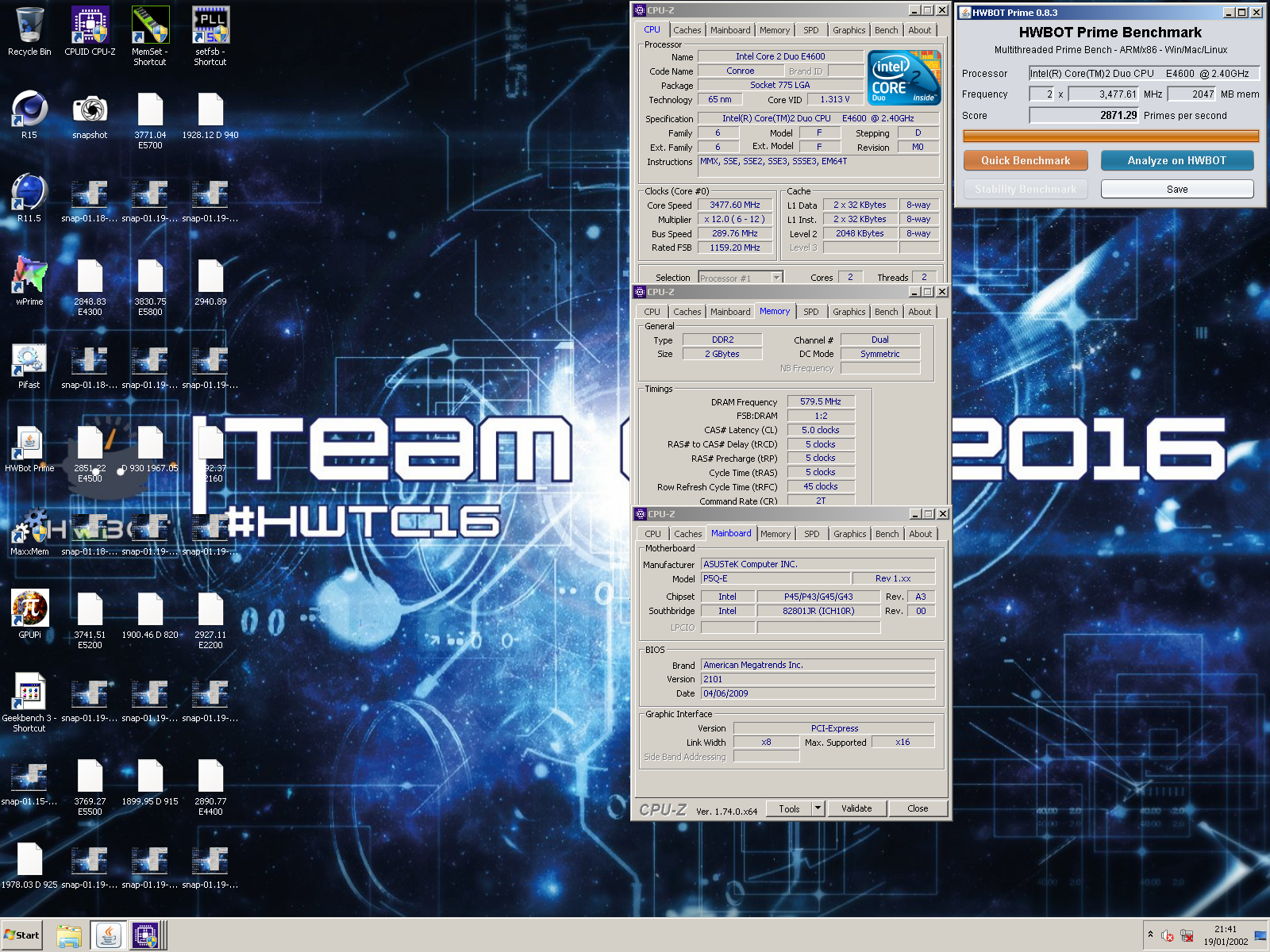Click the Processor field in HWBOT Prime

(x=1144, y=73)
